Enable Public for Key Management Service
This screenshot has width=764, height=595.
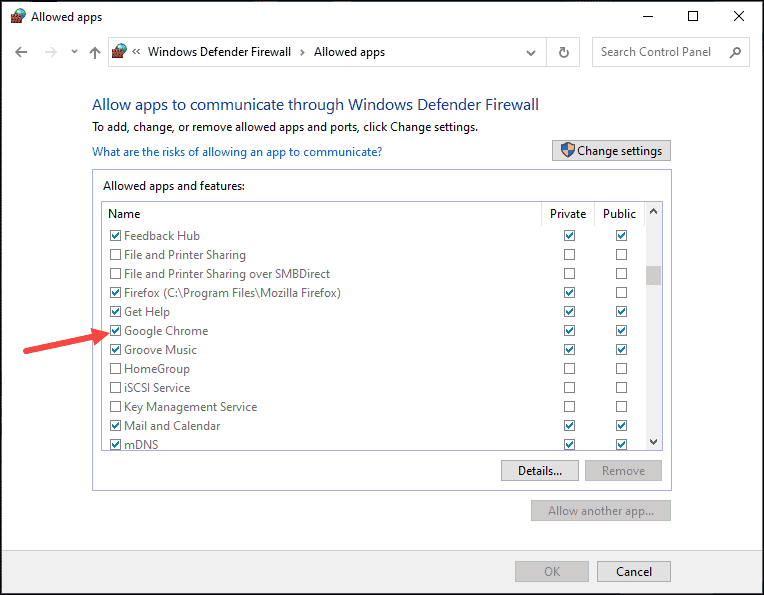621,407
